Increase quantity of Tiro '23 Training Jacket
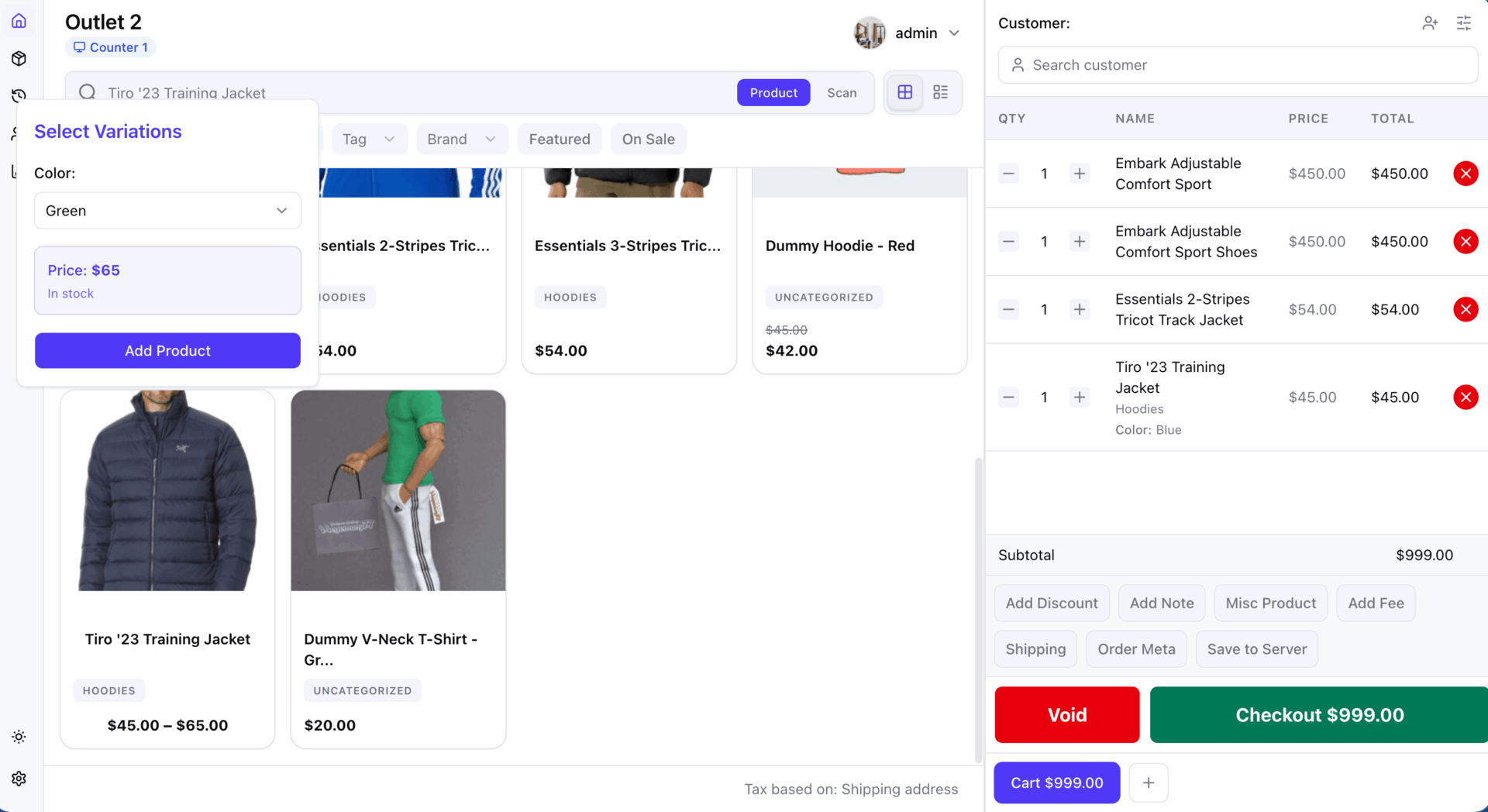The width and height of the screenshot is (1488, 812). [x=1080, y=397]
